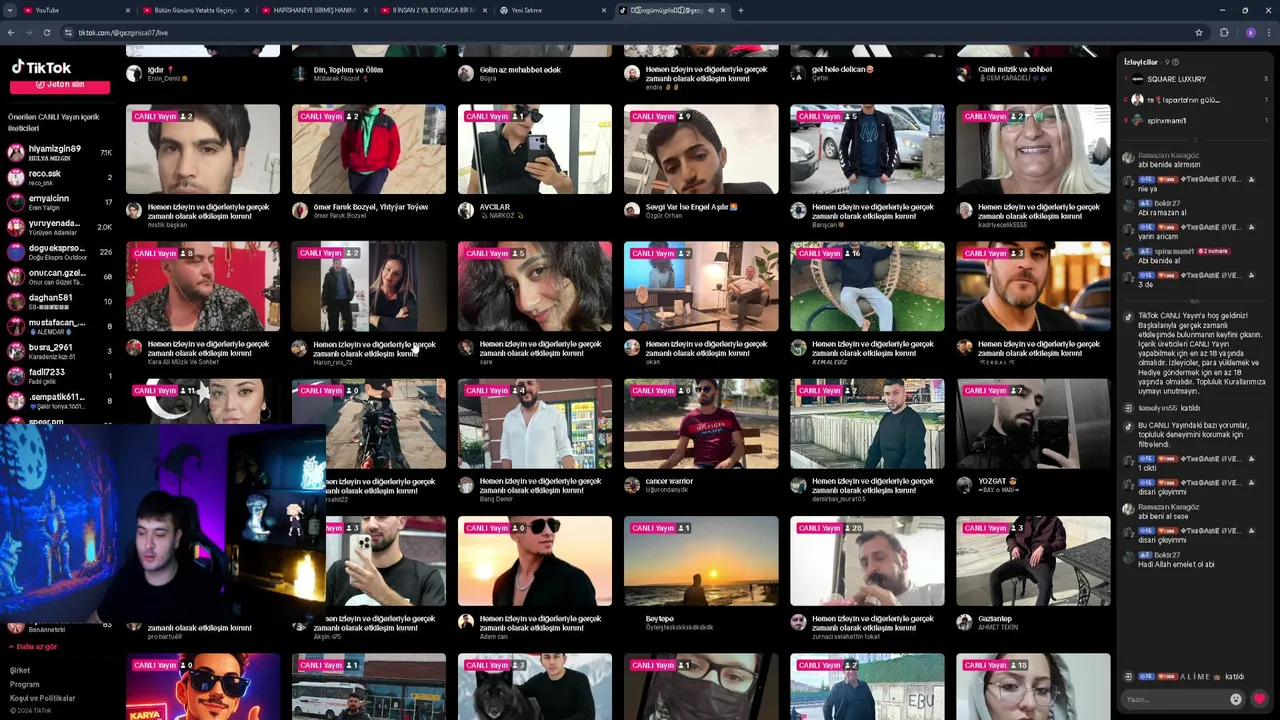Click daghan581 avatar in sidebar
The height and width of the screenshot is (720, 1280).
point(15,301)
